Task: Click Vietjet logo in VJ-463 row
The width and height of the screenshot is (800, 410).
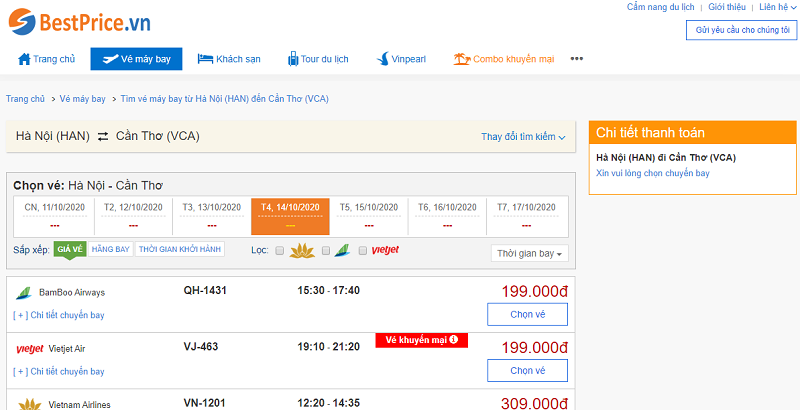Action: coord(30,349)
